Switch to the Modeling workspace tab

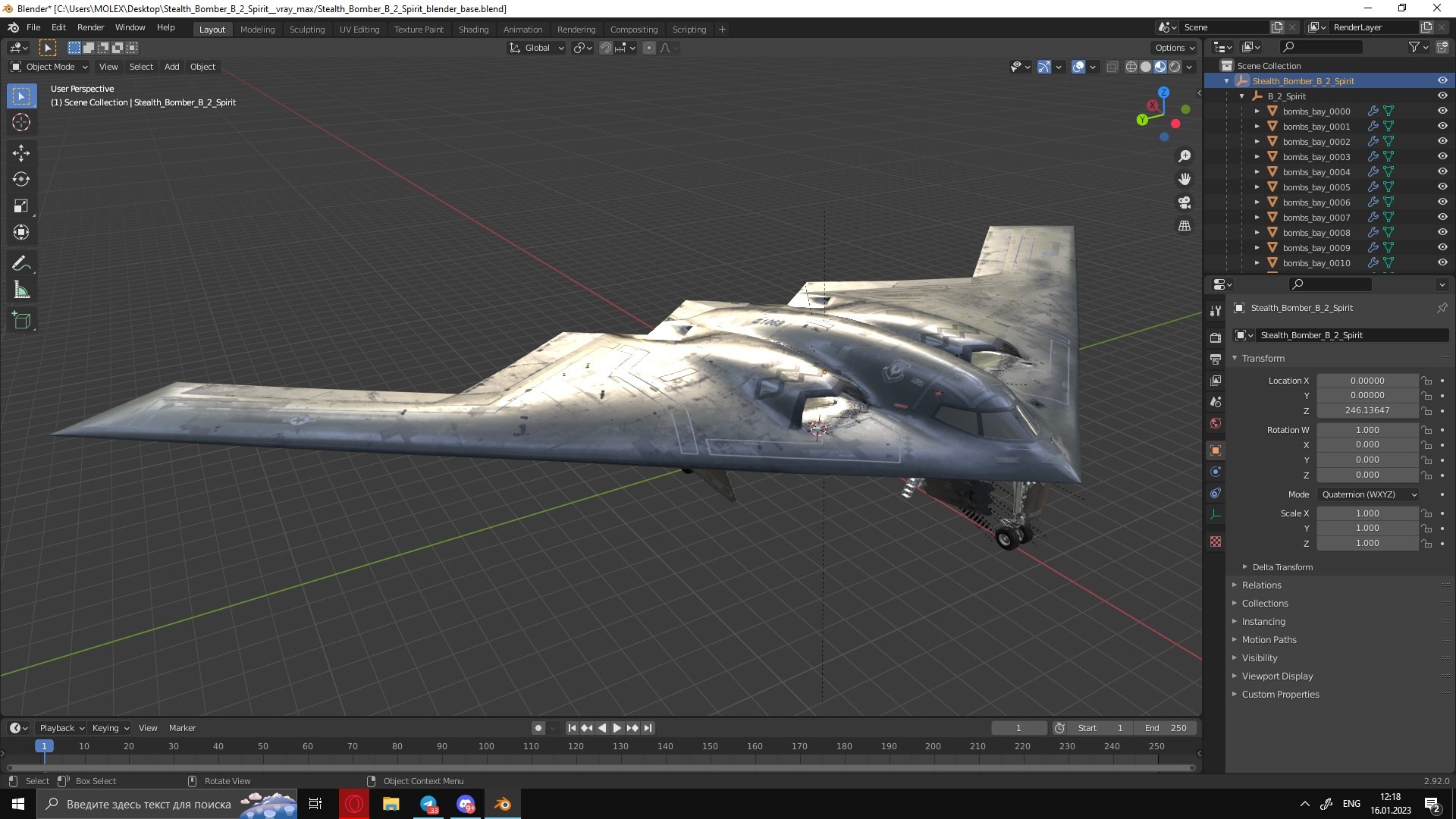pyautogui.click(x=257, y=30)
